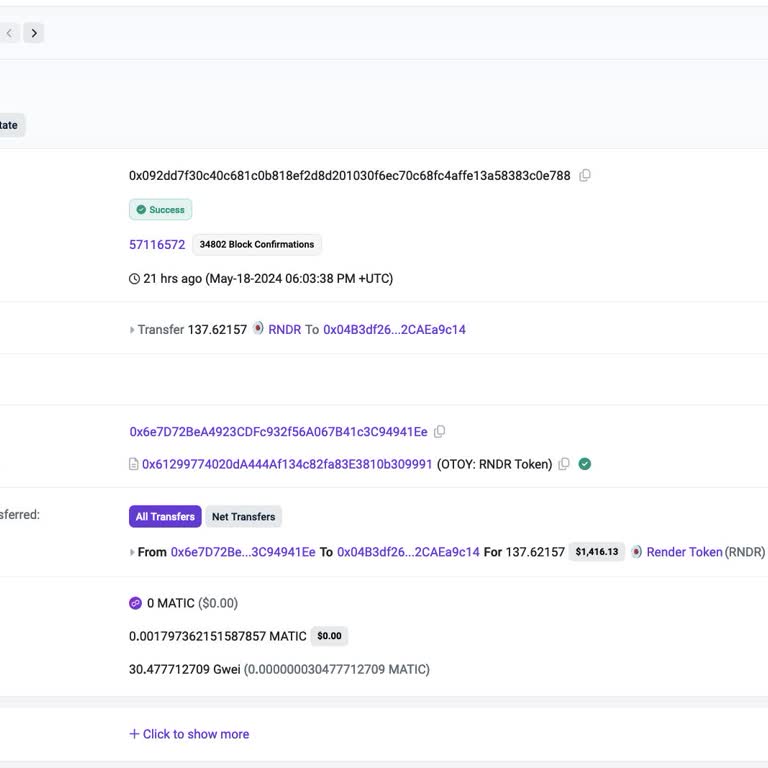768x768 pixels.
Task: Go to next transaction arrow
Action: point(34,33)
